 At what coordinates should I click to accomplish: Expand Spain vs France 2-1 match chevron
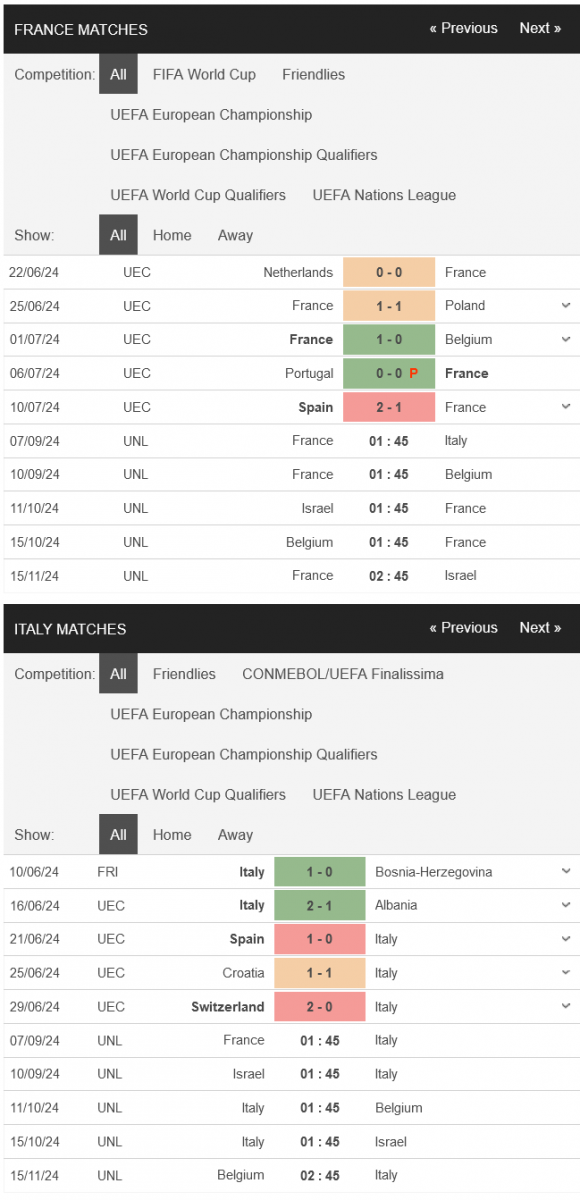coord(566,407)
